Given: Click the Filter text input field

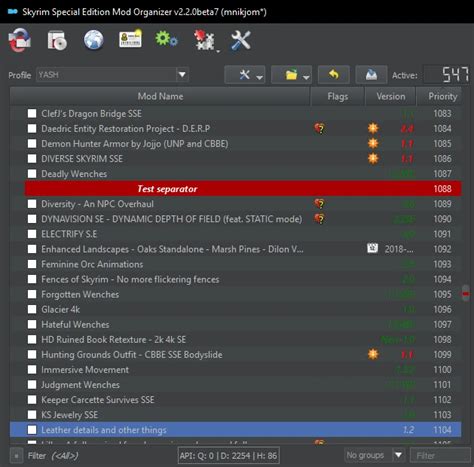Looking at the screenshot, I should point(439,455).
